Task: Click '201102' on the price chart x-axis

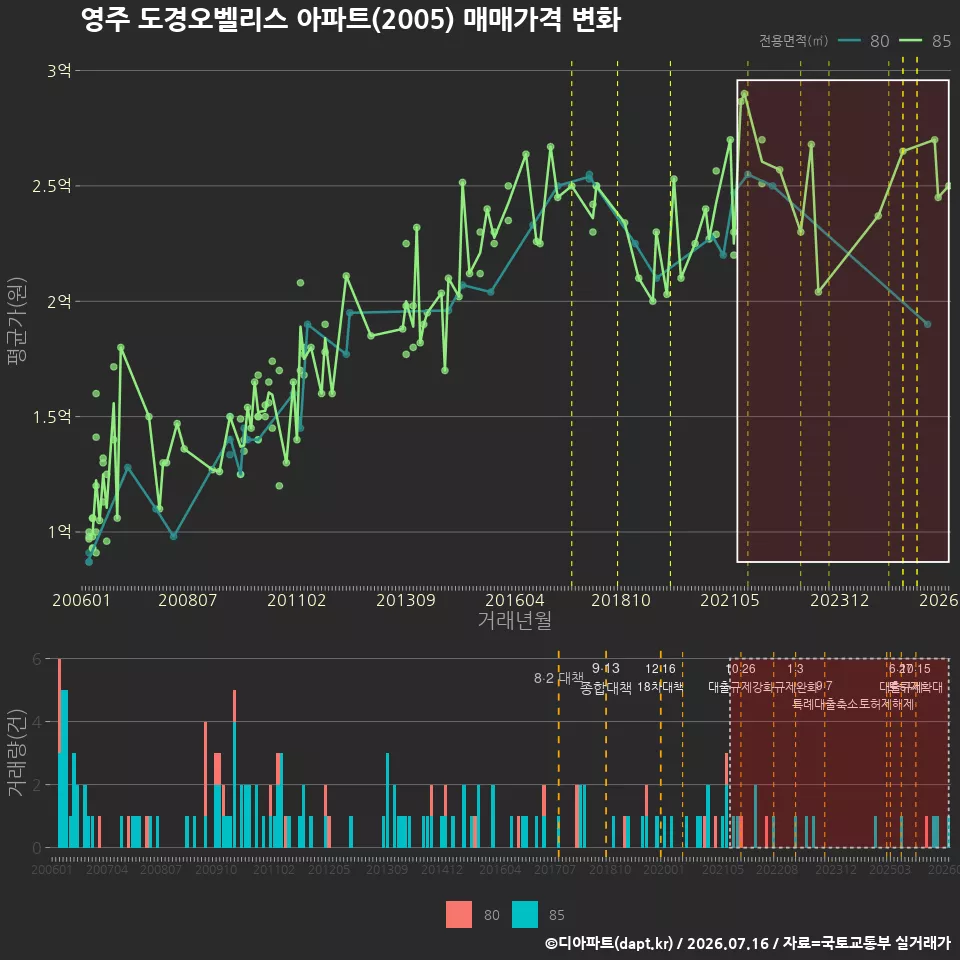Action: [297, 600]
